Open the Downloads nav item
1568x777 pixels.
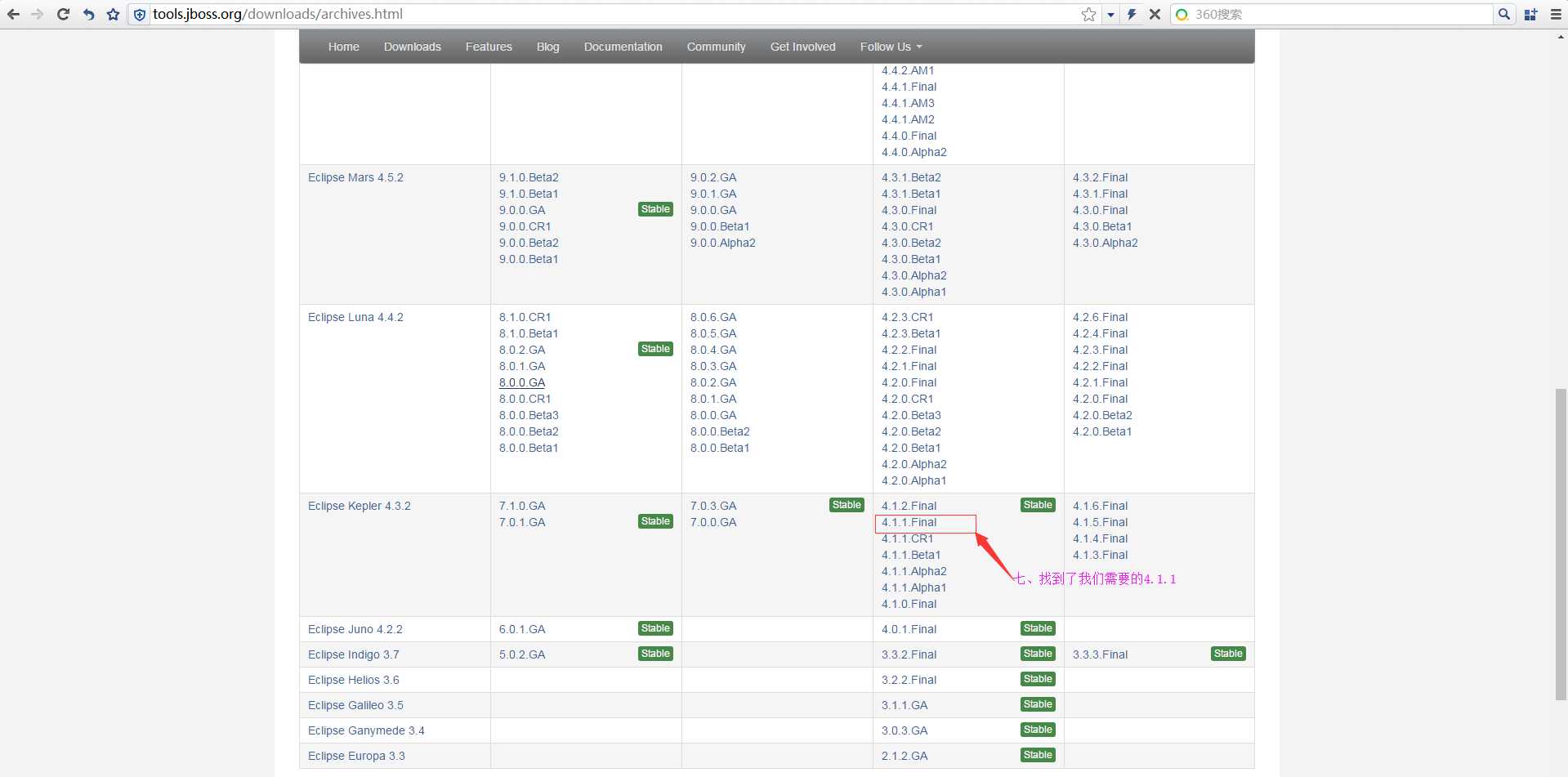[x=413, y=47]
